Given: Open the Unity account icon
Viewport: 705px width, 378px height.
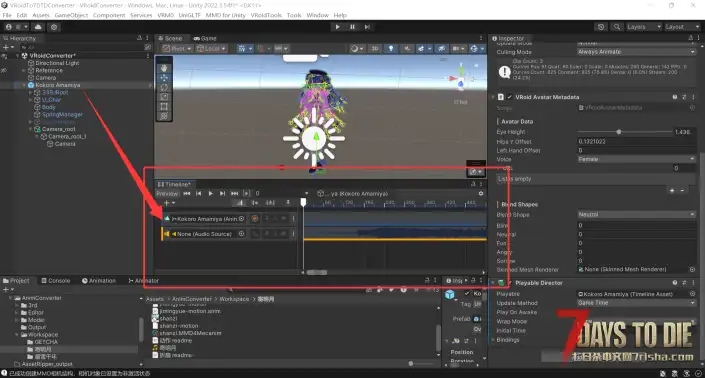Looking at the screenshot, I should tap(9, 27).
